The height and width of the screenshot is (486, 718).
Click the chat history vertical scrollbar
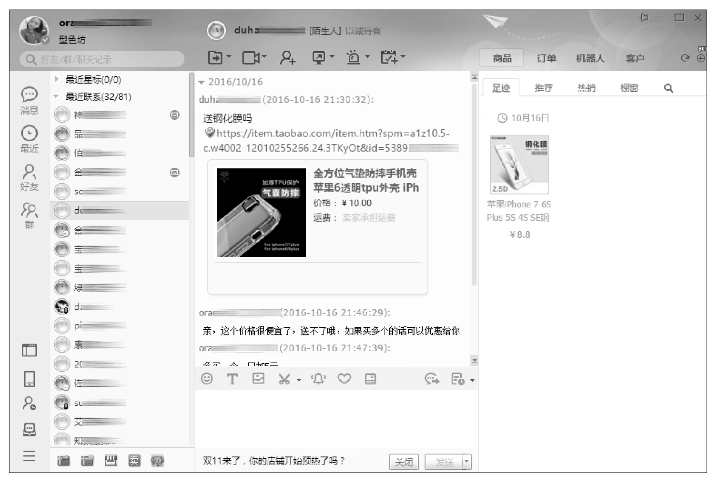[474, 183]
